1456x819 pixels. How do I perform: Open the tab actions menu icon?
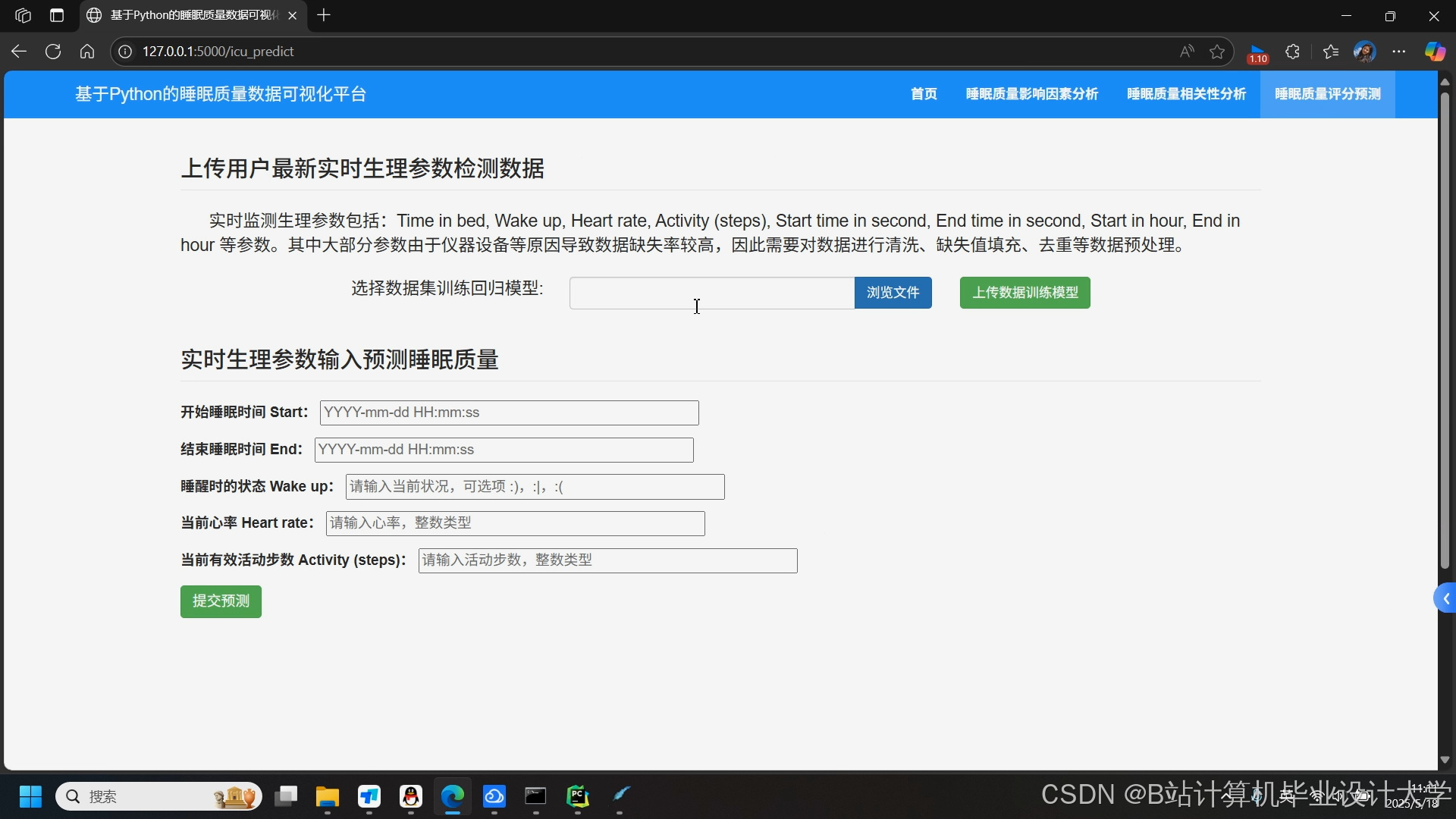(57, 15)
